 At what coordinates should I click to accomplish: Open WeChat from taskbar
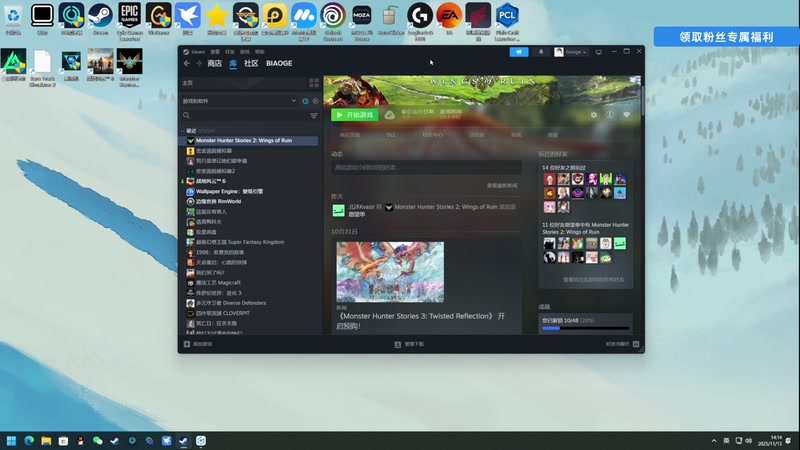pyautogui.click(x=97, y=441)
